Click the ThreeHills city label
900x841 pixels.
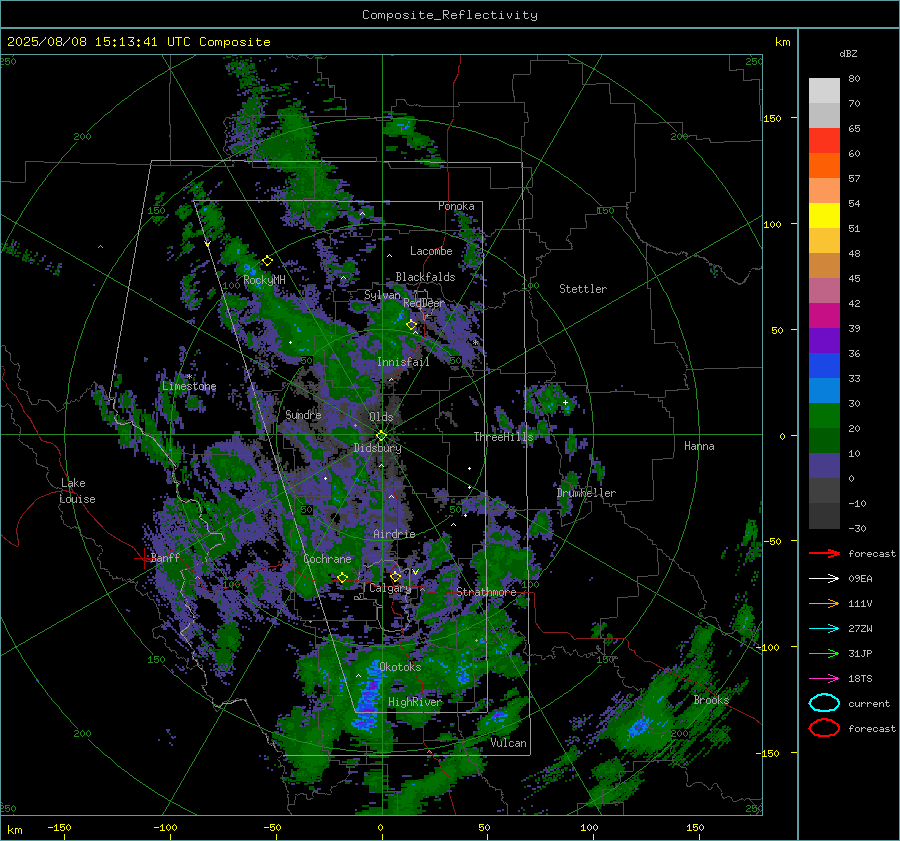tap(503, 437)
